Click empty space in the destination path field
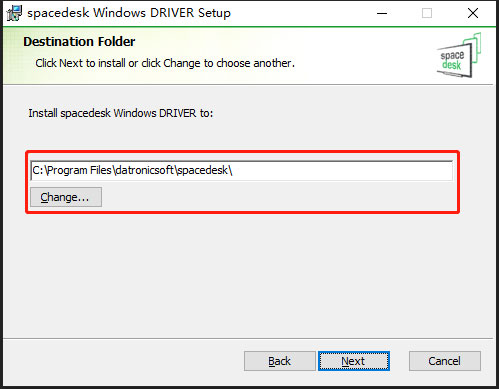This screenshot has height=389, width=499. click(x=342, y=171)
